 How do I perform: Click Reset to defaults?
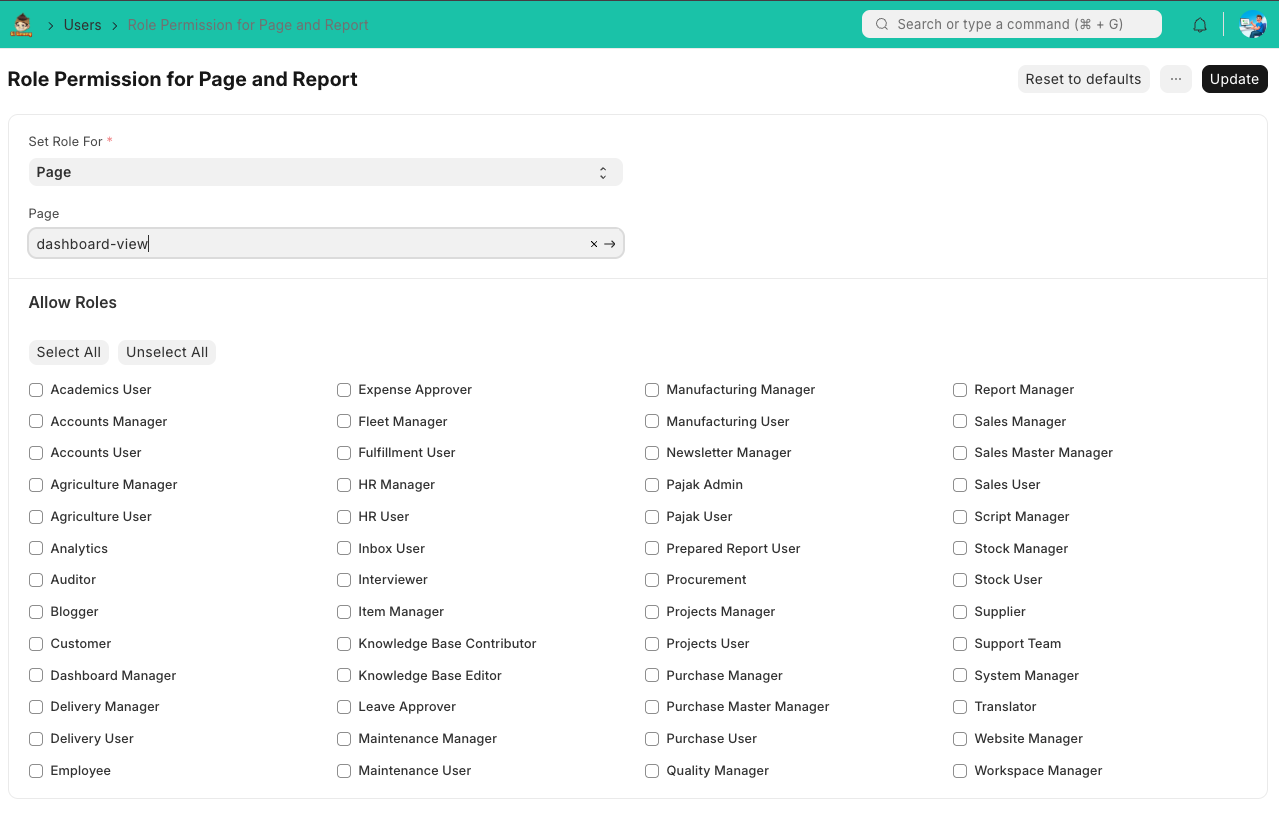tap(1083, 79)
